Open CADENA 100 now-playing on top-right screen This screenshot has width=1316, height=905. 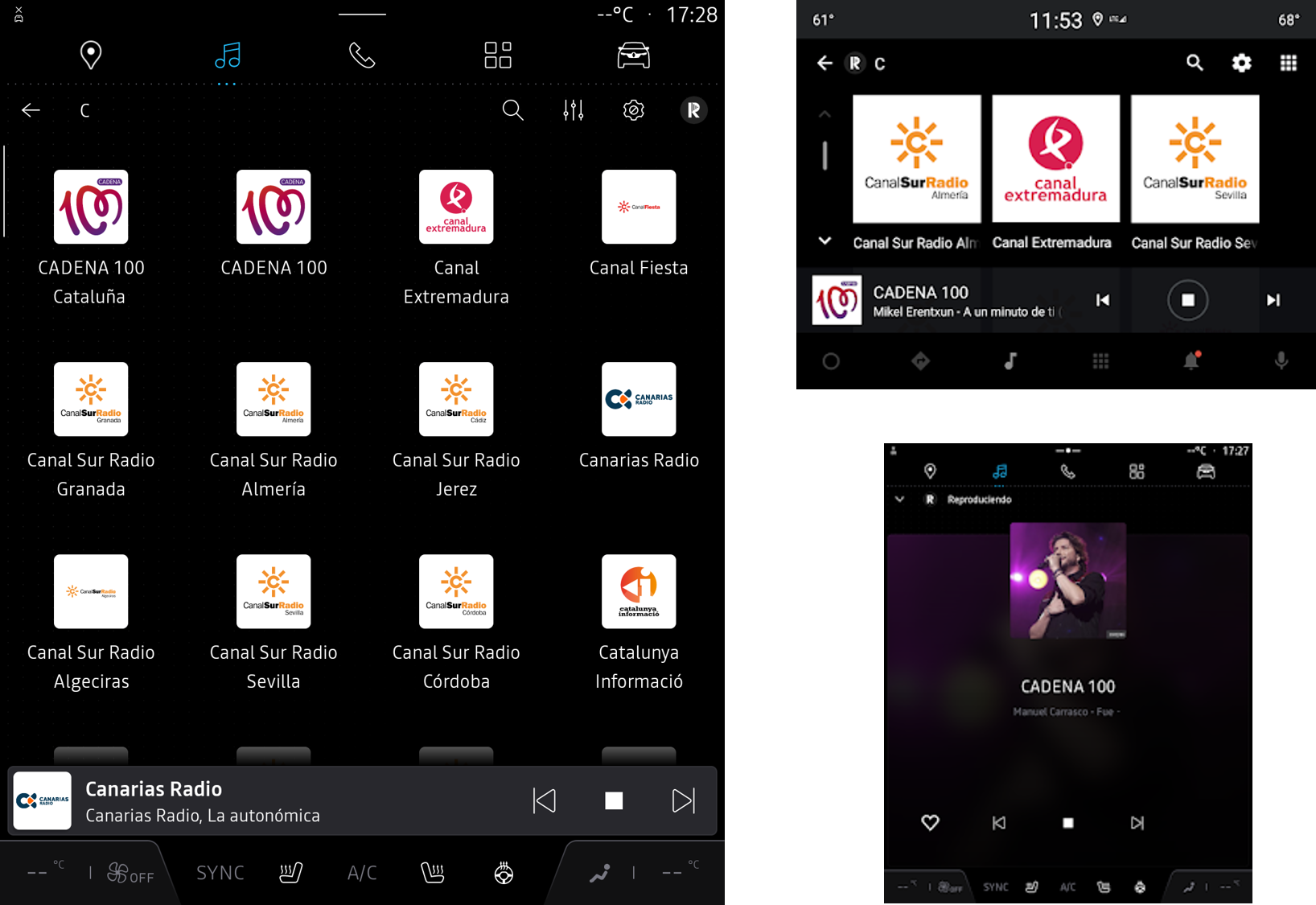(x=938, y=300)
